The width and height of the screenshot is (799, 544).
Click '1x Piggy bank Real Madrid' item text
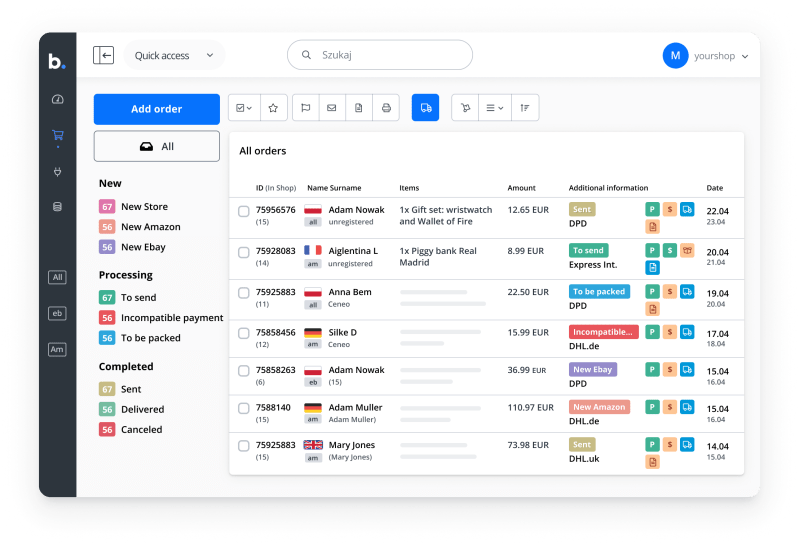pos(438,256)
